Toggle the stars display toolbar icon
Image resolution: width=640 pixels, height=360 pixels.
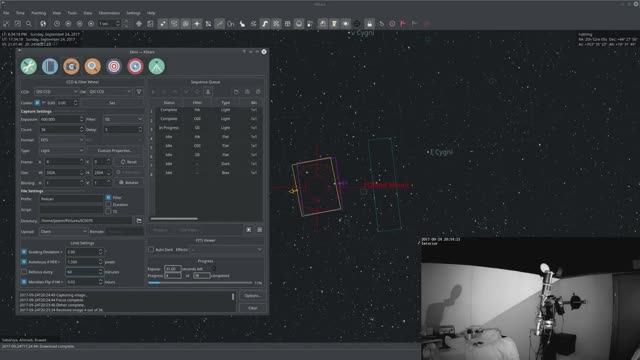[162, 24]
